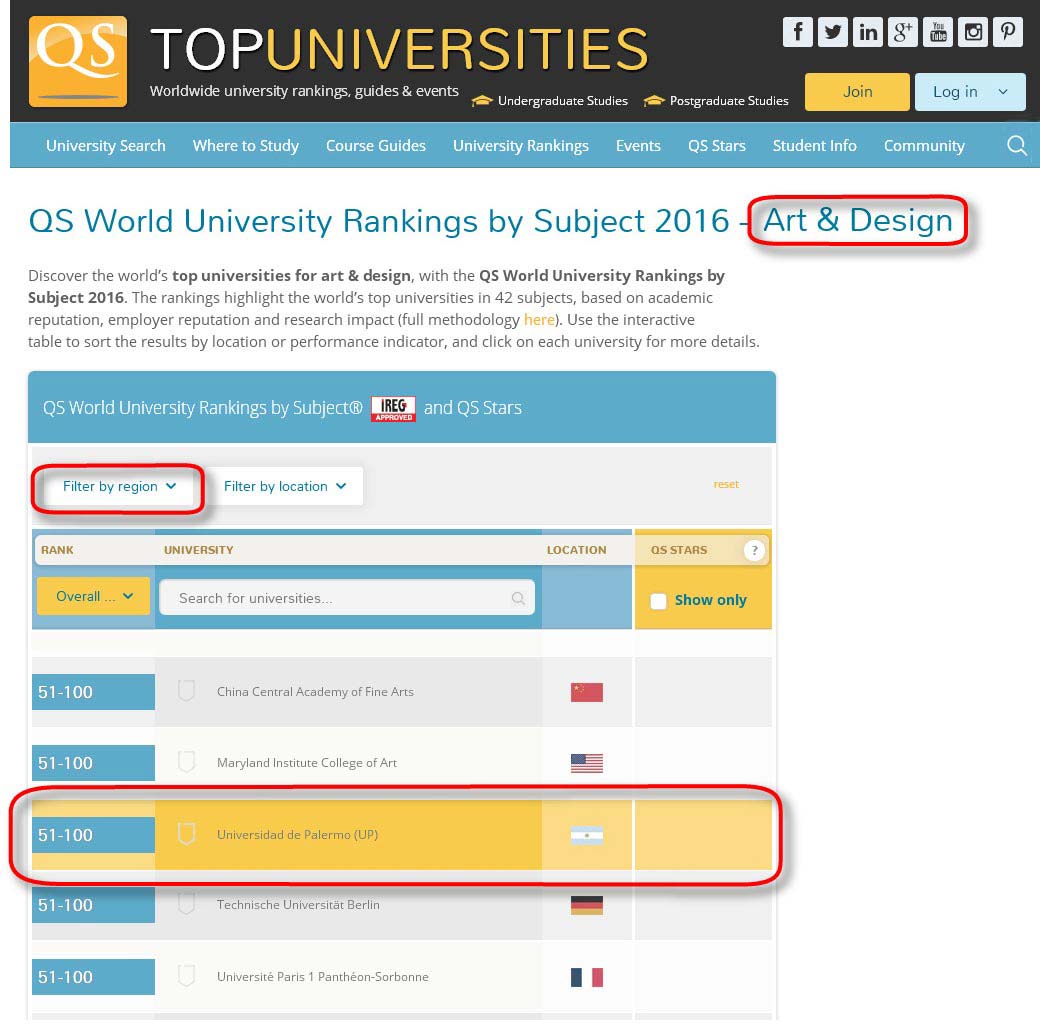Expand the Filter by region dropdown
The width and height of the screenshot is (1040, 1033).
pos(119,486)
